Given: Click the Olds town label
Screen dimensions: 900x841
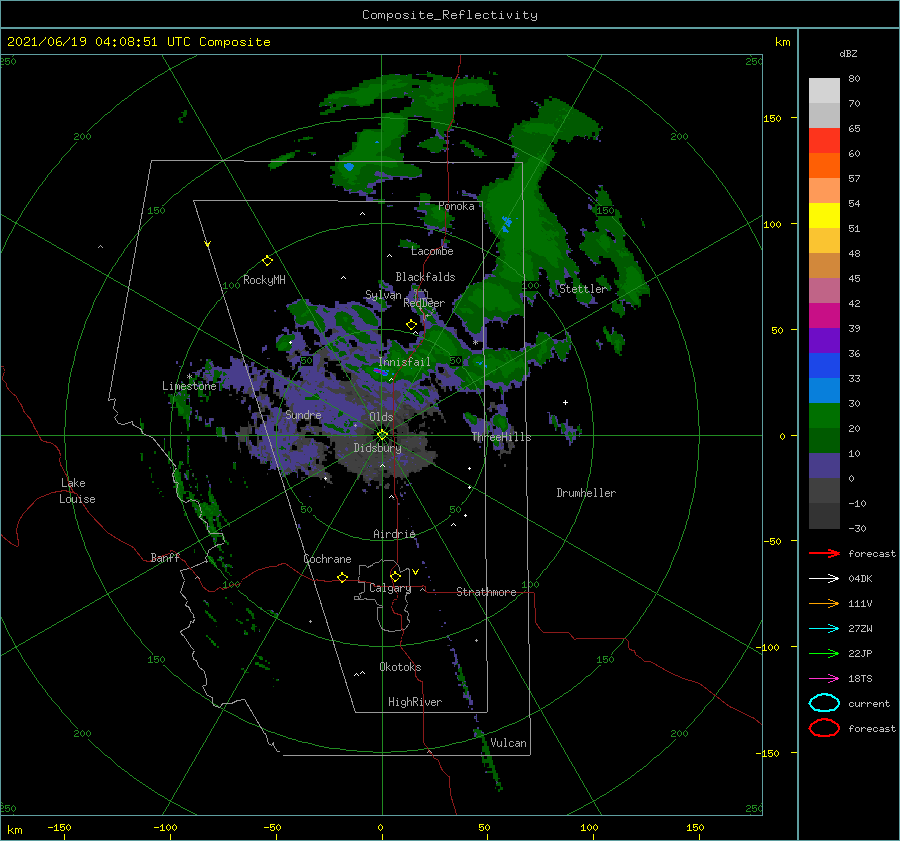Looking at the screenshot, I should pos(381,417).
